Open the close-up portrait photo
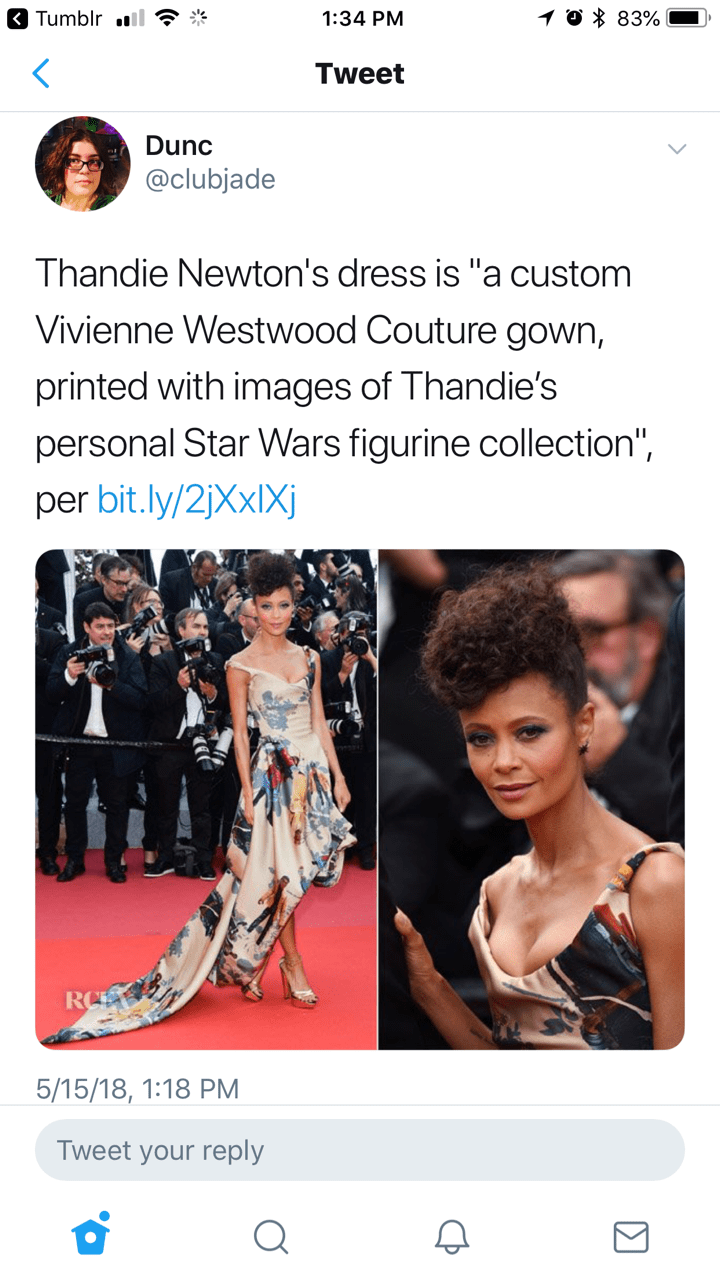720x1280 pixels. [532, 799]
